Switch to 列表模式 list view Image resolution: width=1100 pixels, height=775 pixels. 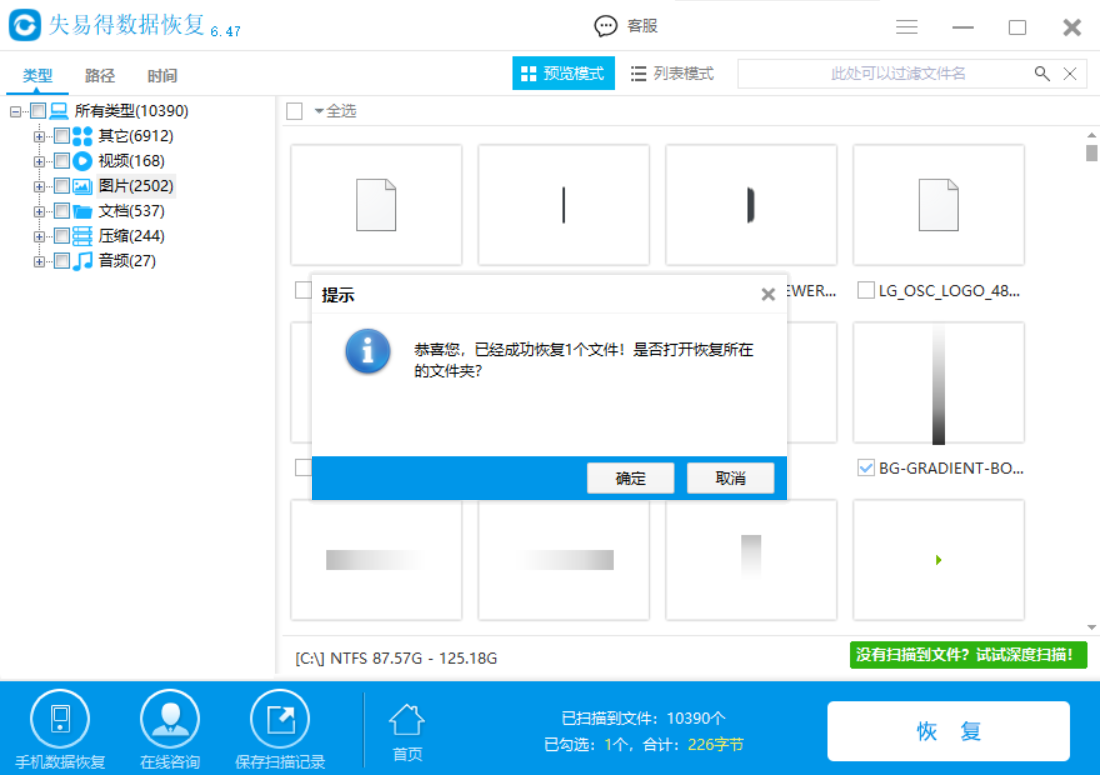pyautogui.click(x=671, y=73)
